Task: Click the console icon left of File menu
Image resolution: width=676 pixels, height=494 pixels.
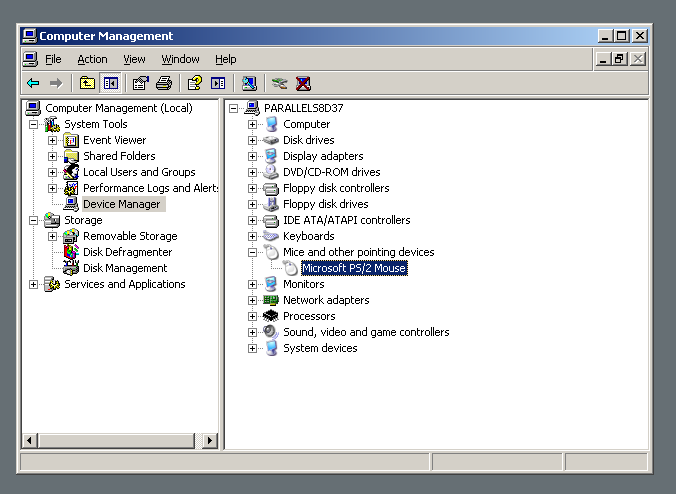Action: click(x=30, y=59)
